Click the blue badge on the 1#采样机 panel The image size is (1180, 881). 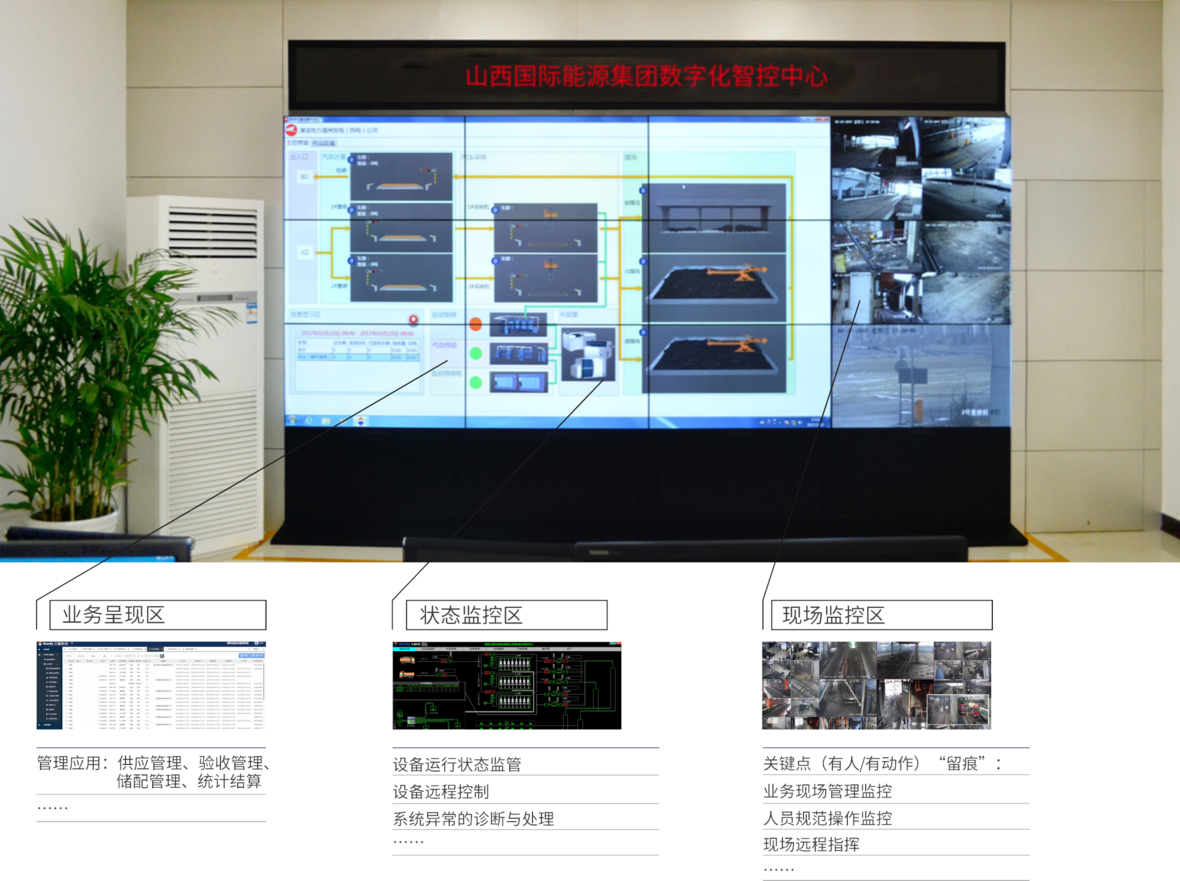495,210
